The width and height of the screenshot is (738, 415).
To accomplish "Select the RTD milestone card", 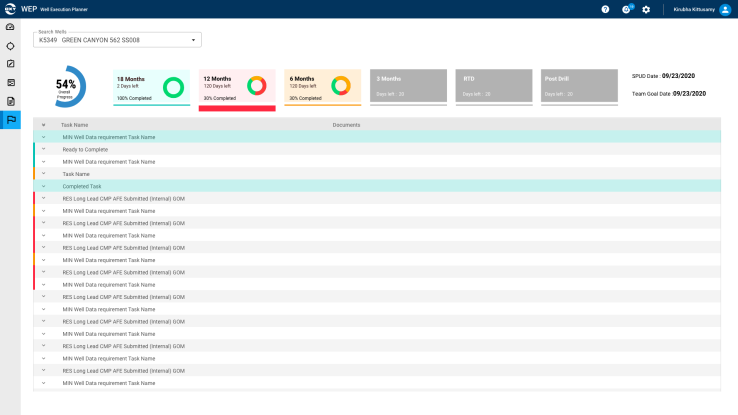I will pos(494,86).
